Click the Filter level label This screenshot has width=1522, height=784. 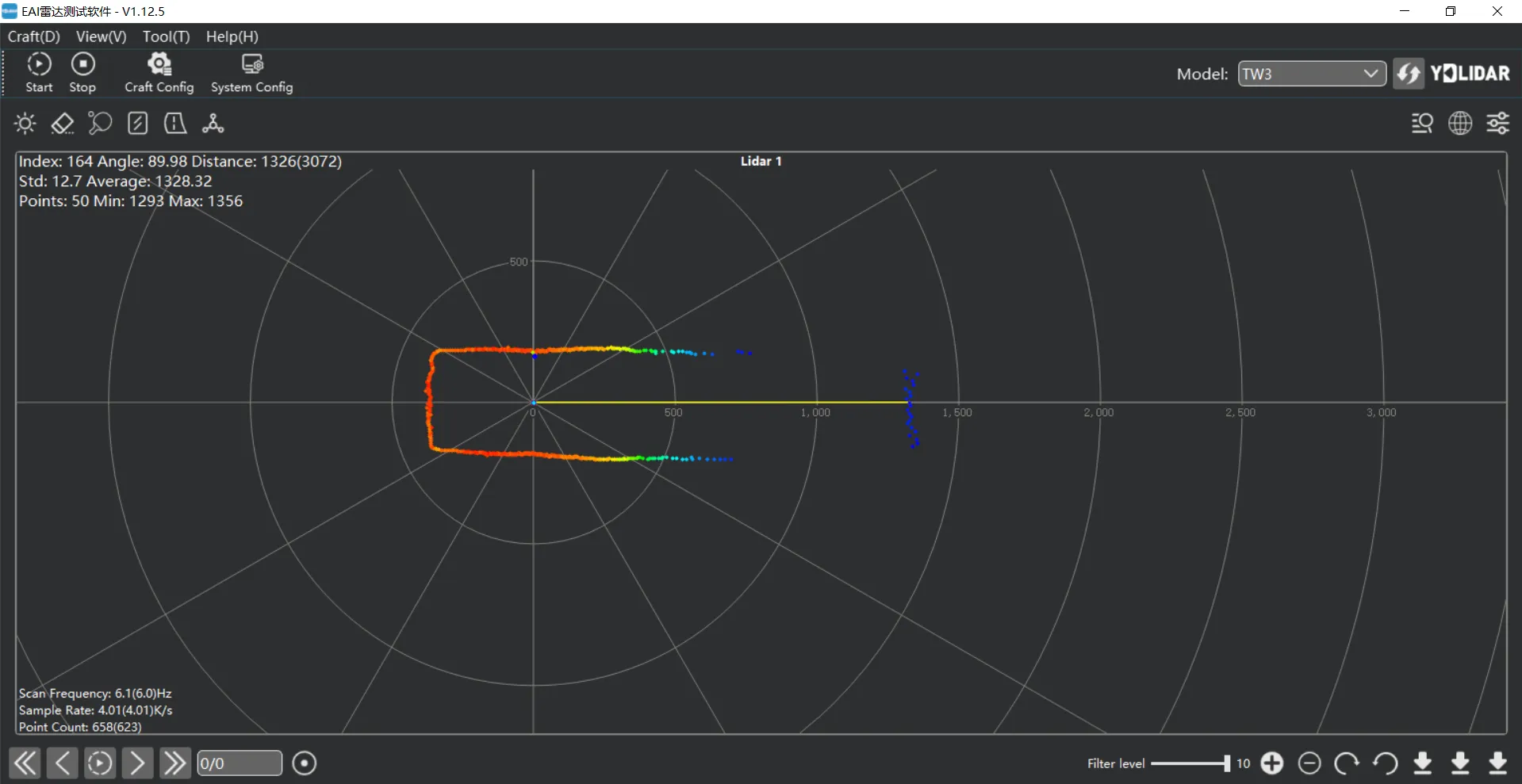pos(1116,763)
